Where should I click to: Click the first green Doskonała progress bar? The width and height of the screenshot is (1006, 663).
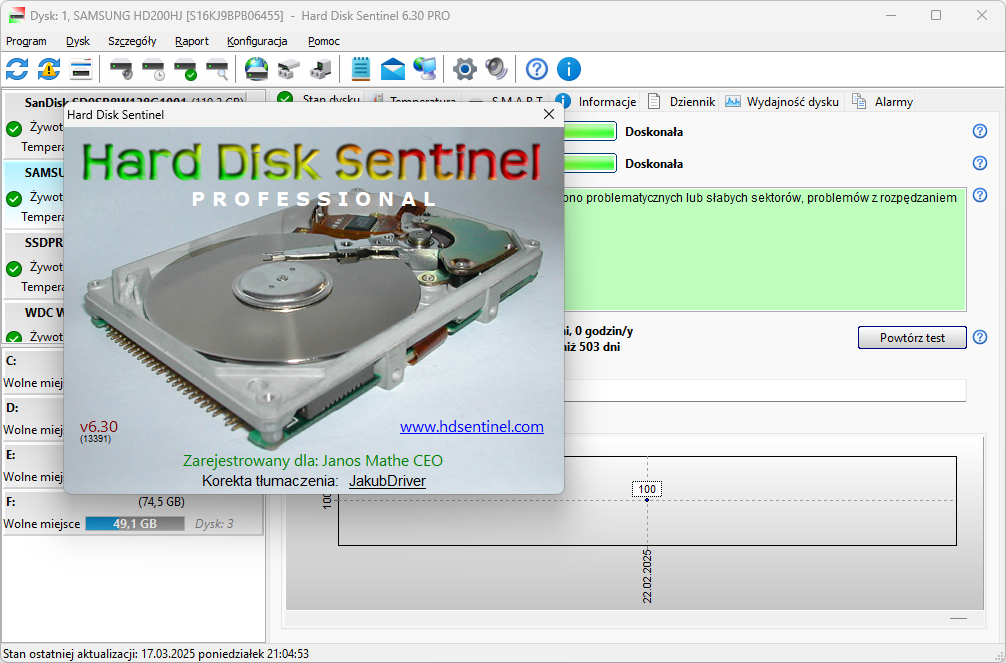click(x=590, y=132)
